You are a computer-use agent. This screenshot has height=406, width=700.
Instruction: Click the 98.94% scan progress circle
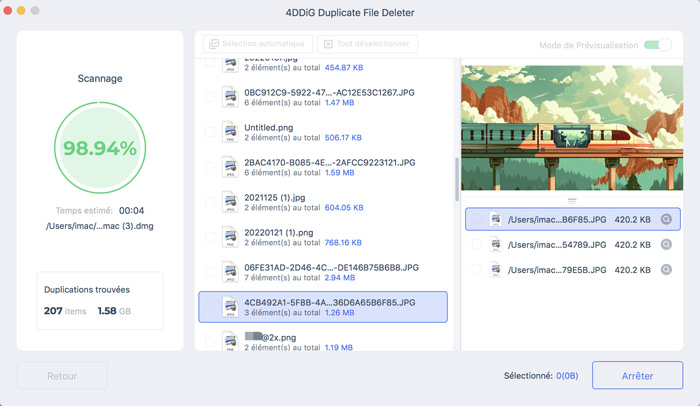pyautogui.click(x=100, y=148)
